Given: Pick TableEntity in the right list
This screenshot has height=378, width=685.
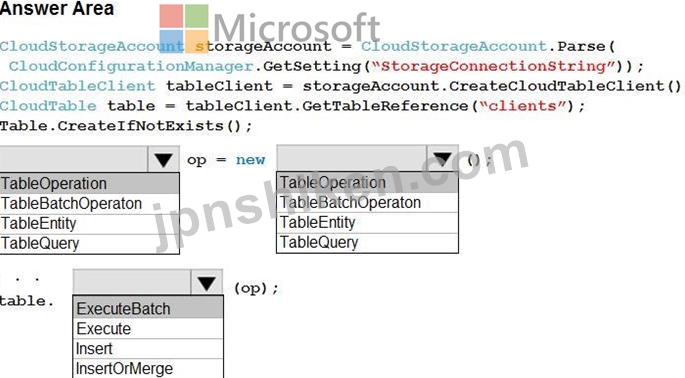Looking at the screenshot, I should [x=367, y=222].
